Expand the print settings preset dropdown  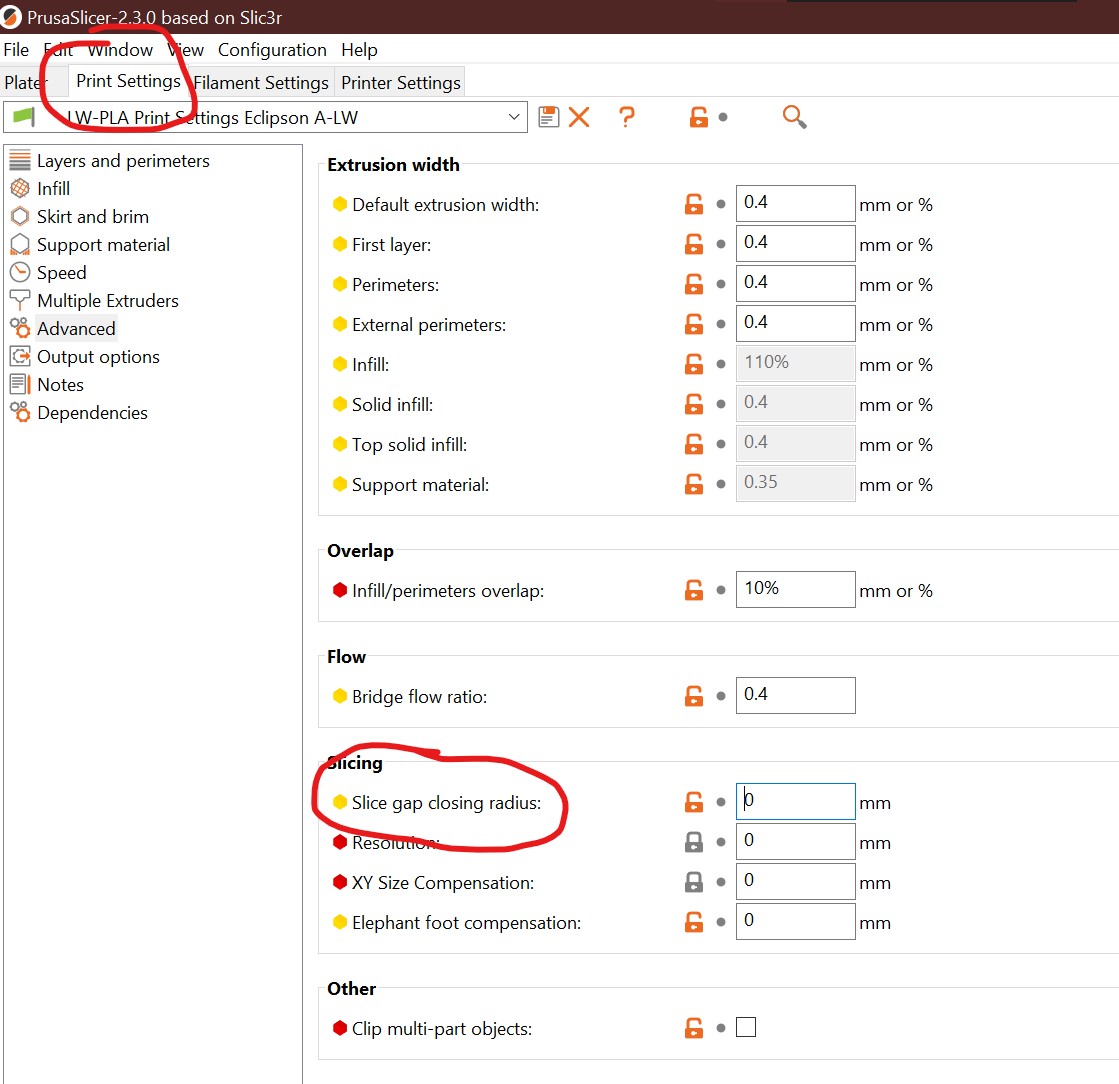[514, 117]
